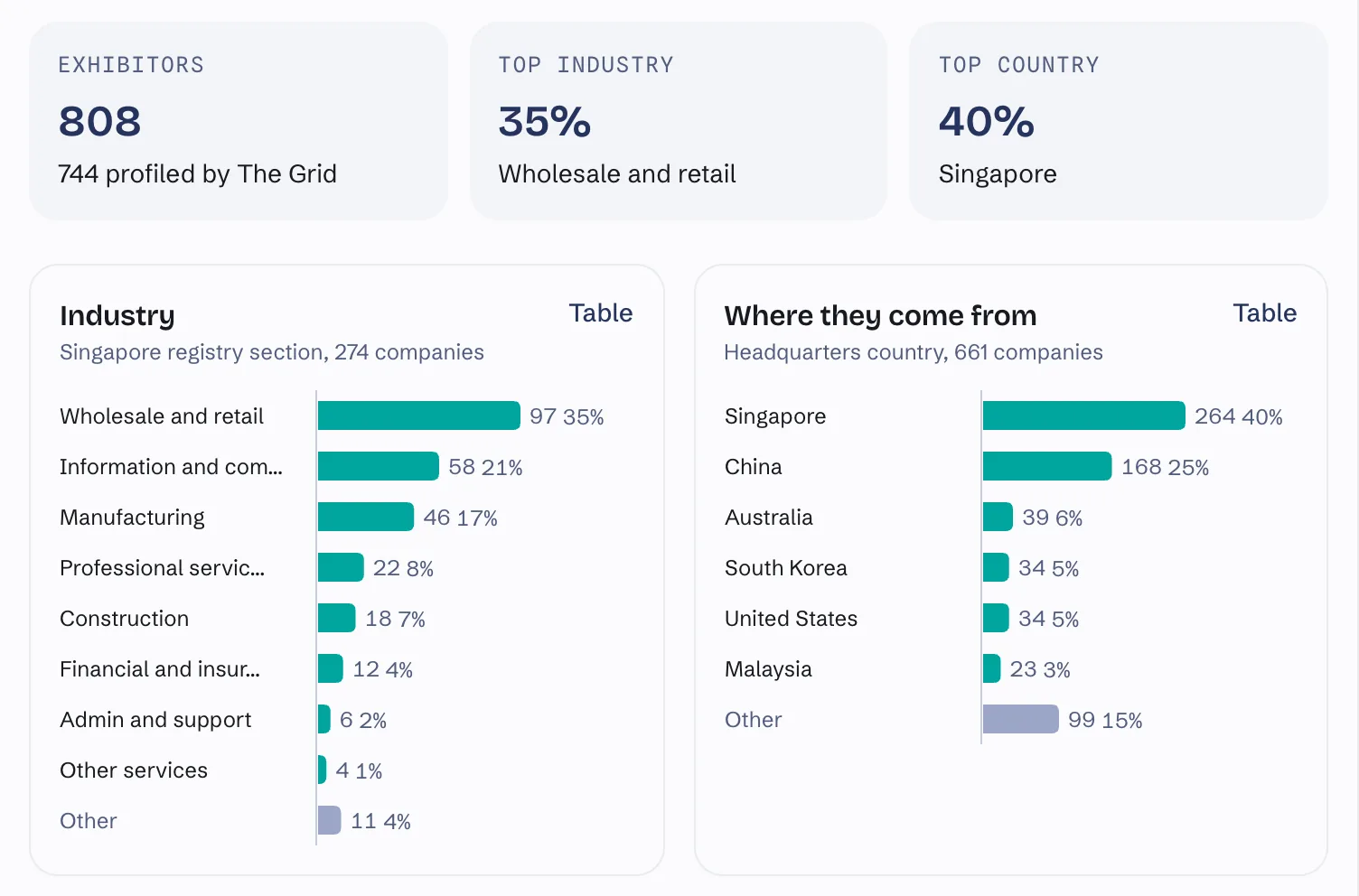This screenshot has height=896, width=1359.
Task: Click the 18 7% value
Action: tap(395, 619)
